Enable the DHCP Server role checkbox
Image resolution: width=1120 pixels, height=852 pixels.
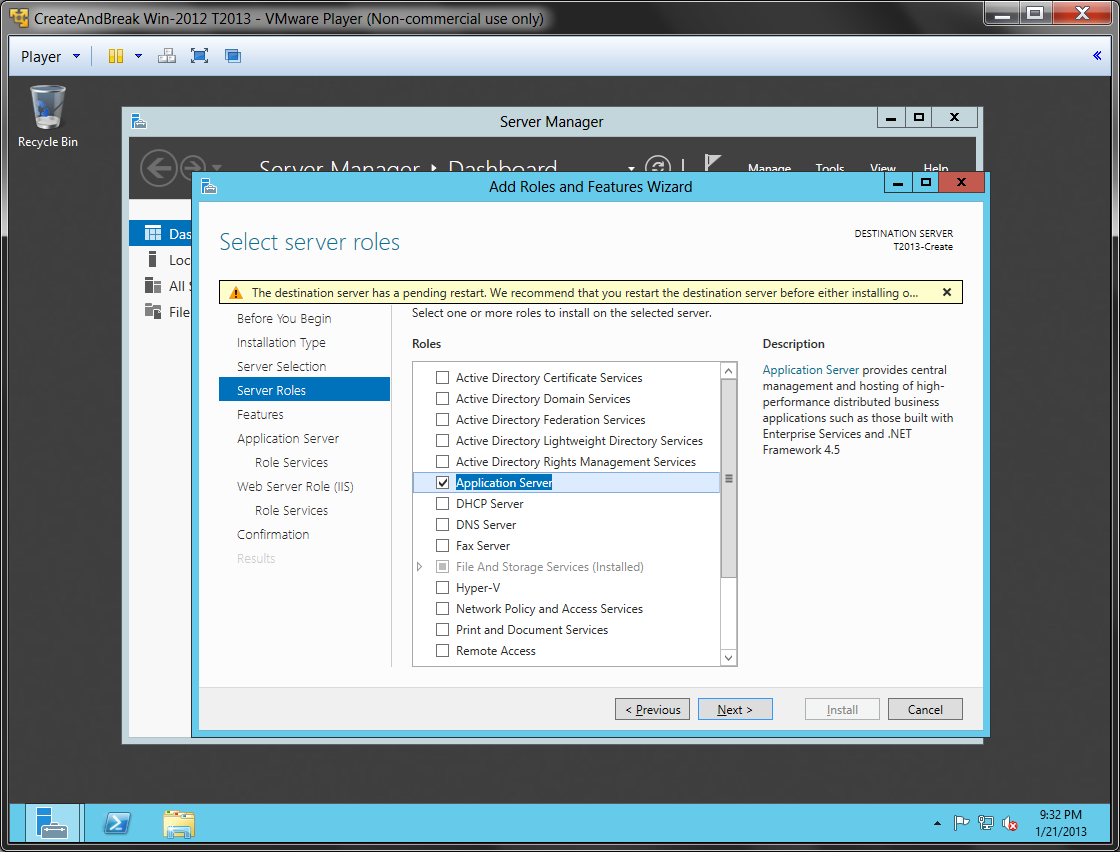click(x=442, y=504)
